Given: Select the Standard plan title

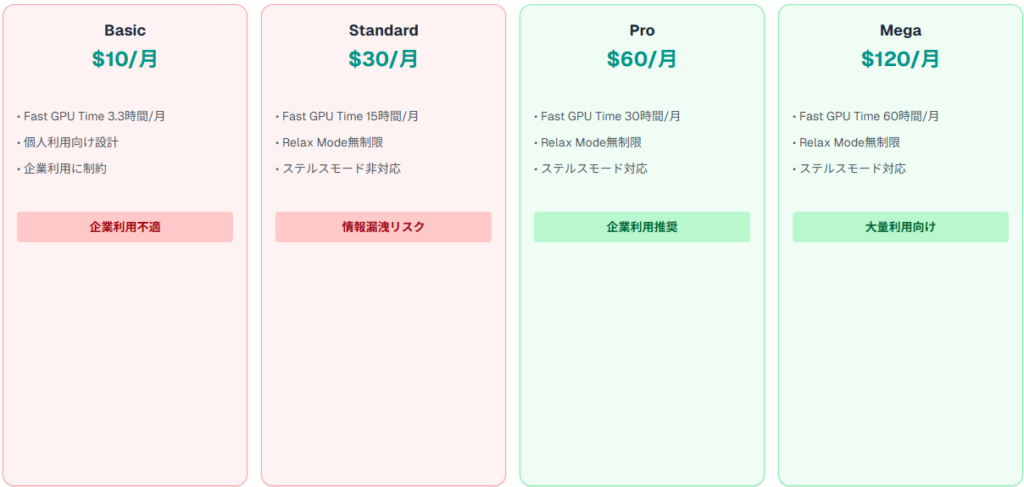Looking at the screenshot, I should coord(383,31).
